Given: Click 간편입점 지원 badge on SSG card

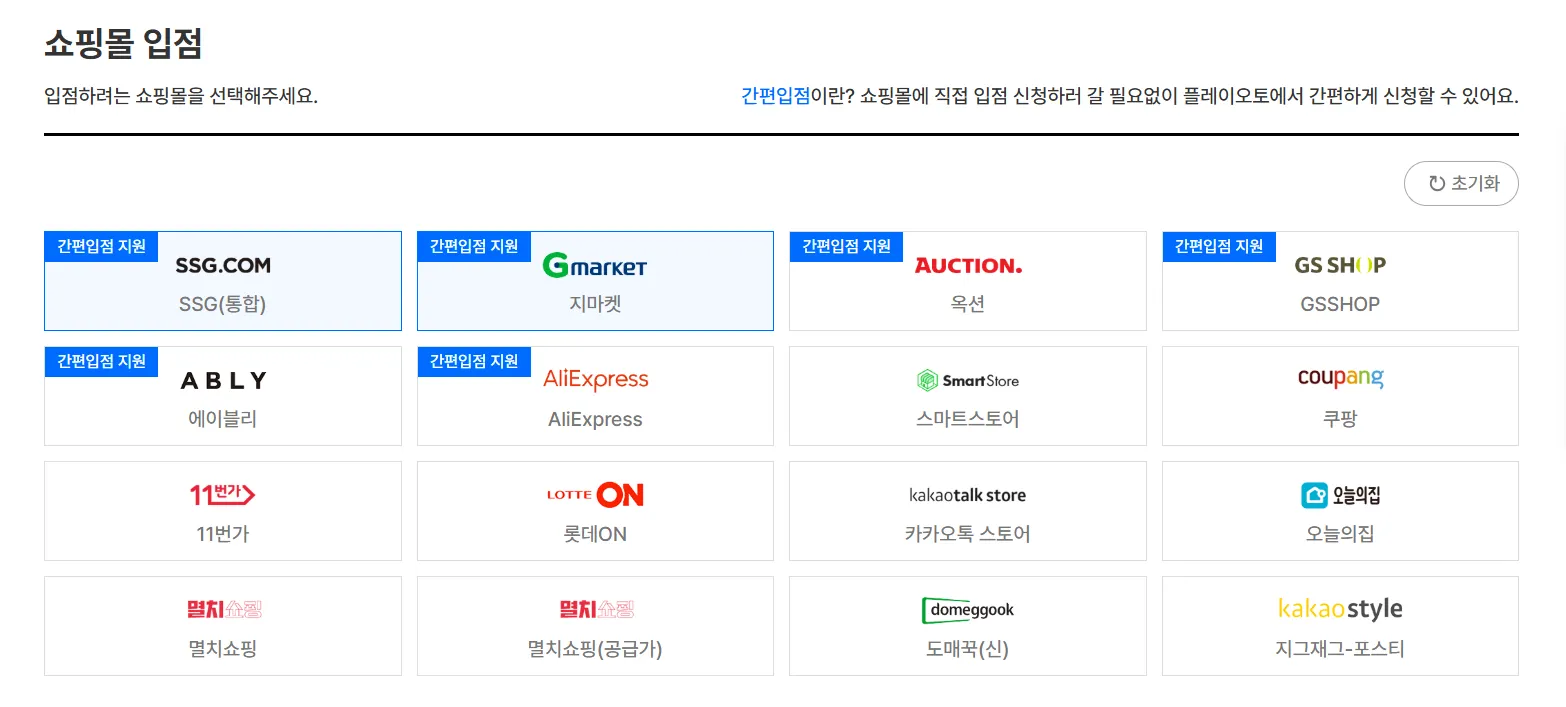Looking at the screenshot, I should click(x=101, y=246).
